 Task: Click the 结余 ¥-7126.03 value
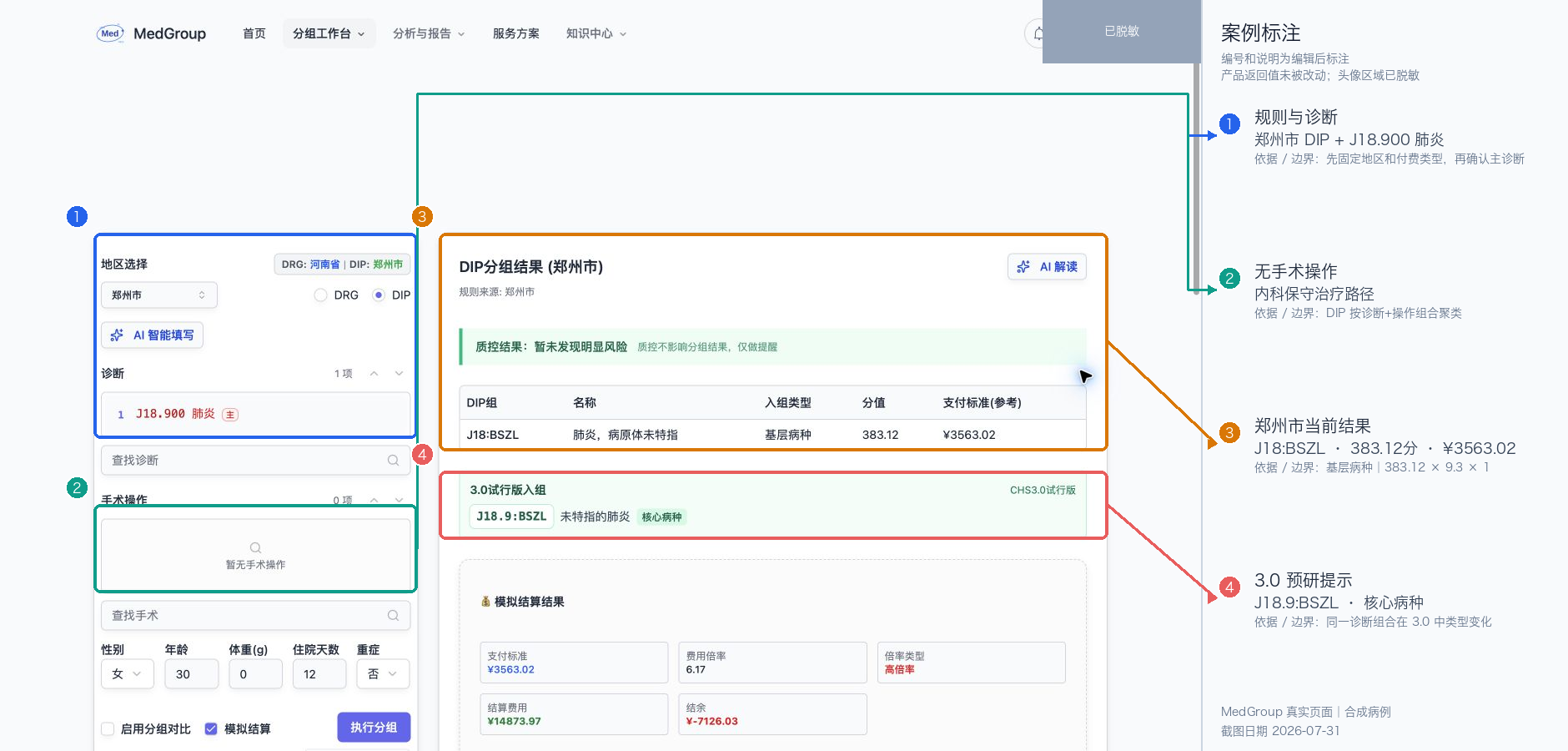712,722
